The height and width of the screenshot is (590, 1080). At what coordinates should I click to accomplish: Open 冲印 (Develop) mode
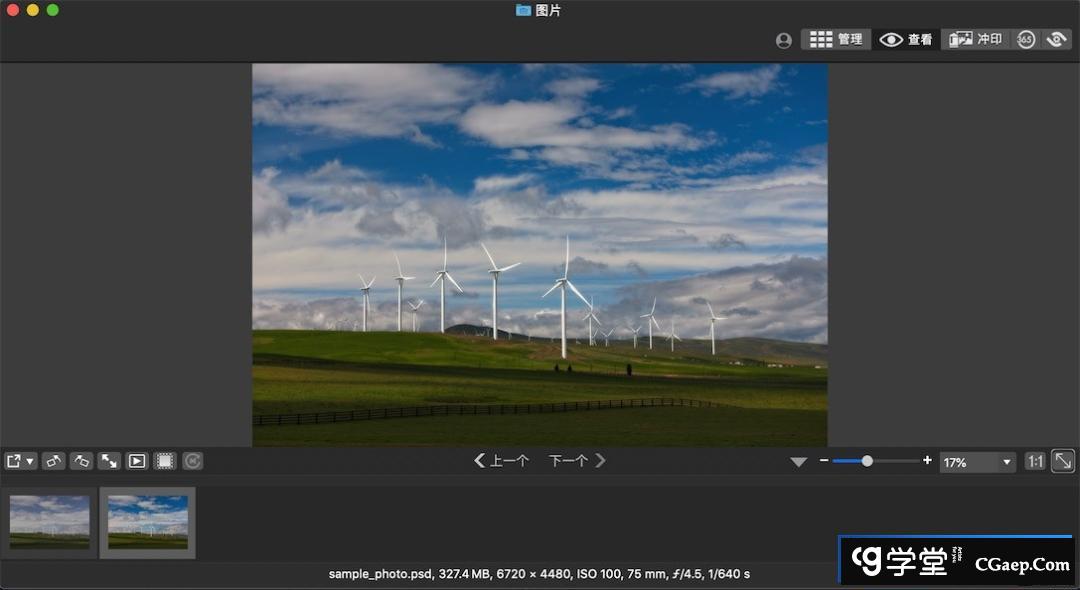click(x=975, y=39)
